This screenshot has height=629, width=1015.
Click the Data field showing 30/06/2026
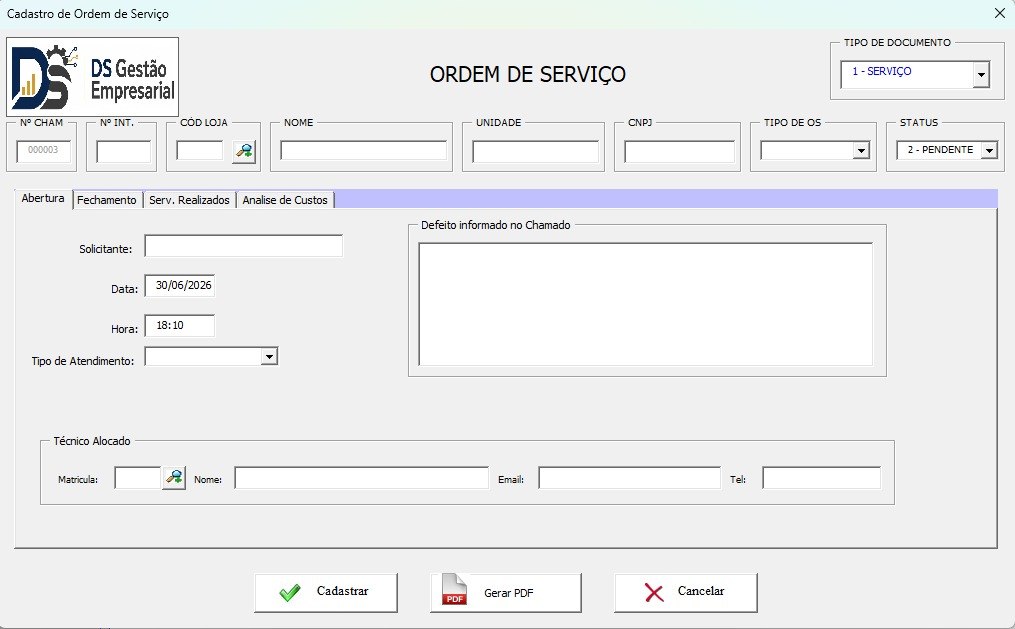(179, 285)
